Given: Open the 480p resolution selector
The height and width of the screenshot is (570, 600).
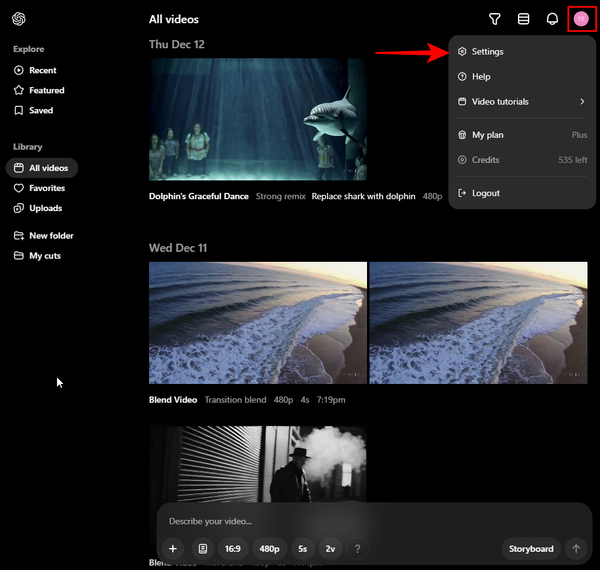Looking at the screenshot, I should point(270,549).
